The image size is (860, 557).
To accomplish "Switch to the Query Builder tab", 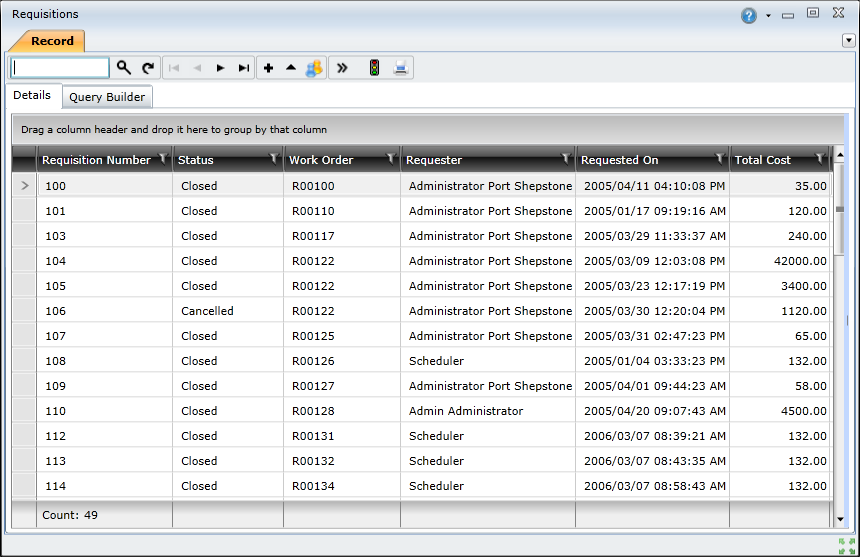I will [x=107, y=97].
